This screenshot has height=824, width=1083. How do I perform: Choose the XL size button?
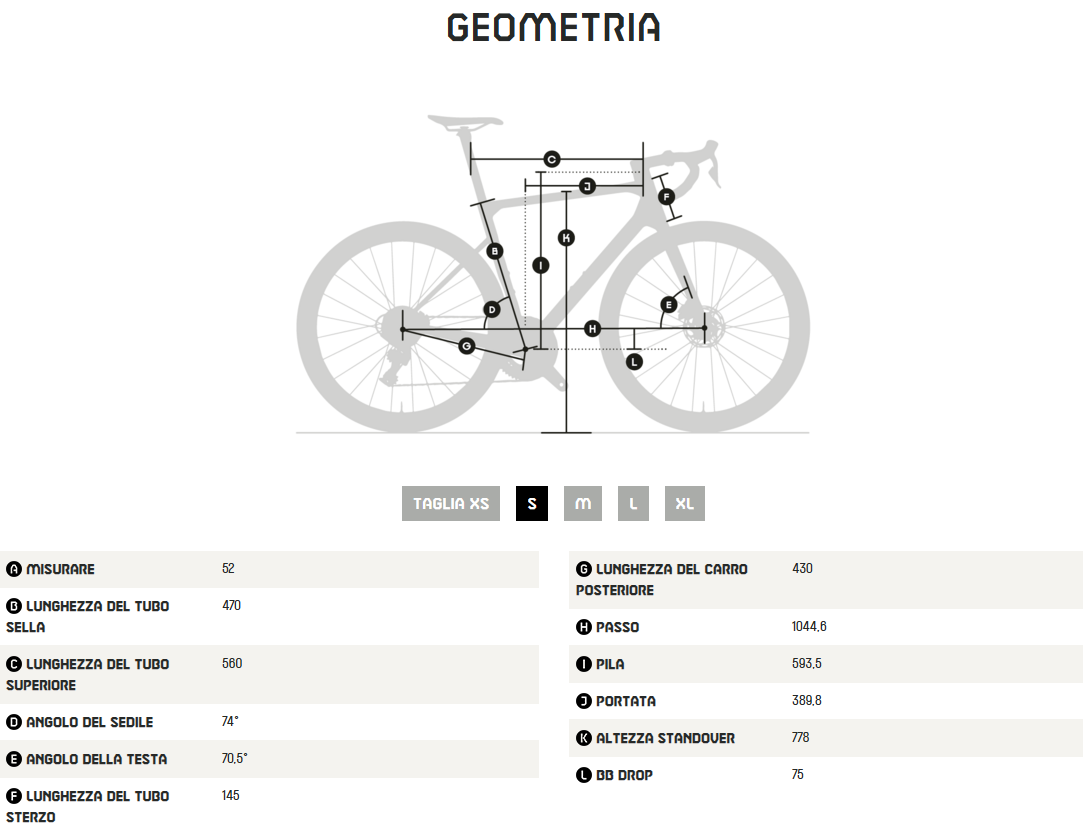click(x=684, y=503)
